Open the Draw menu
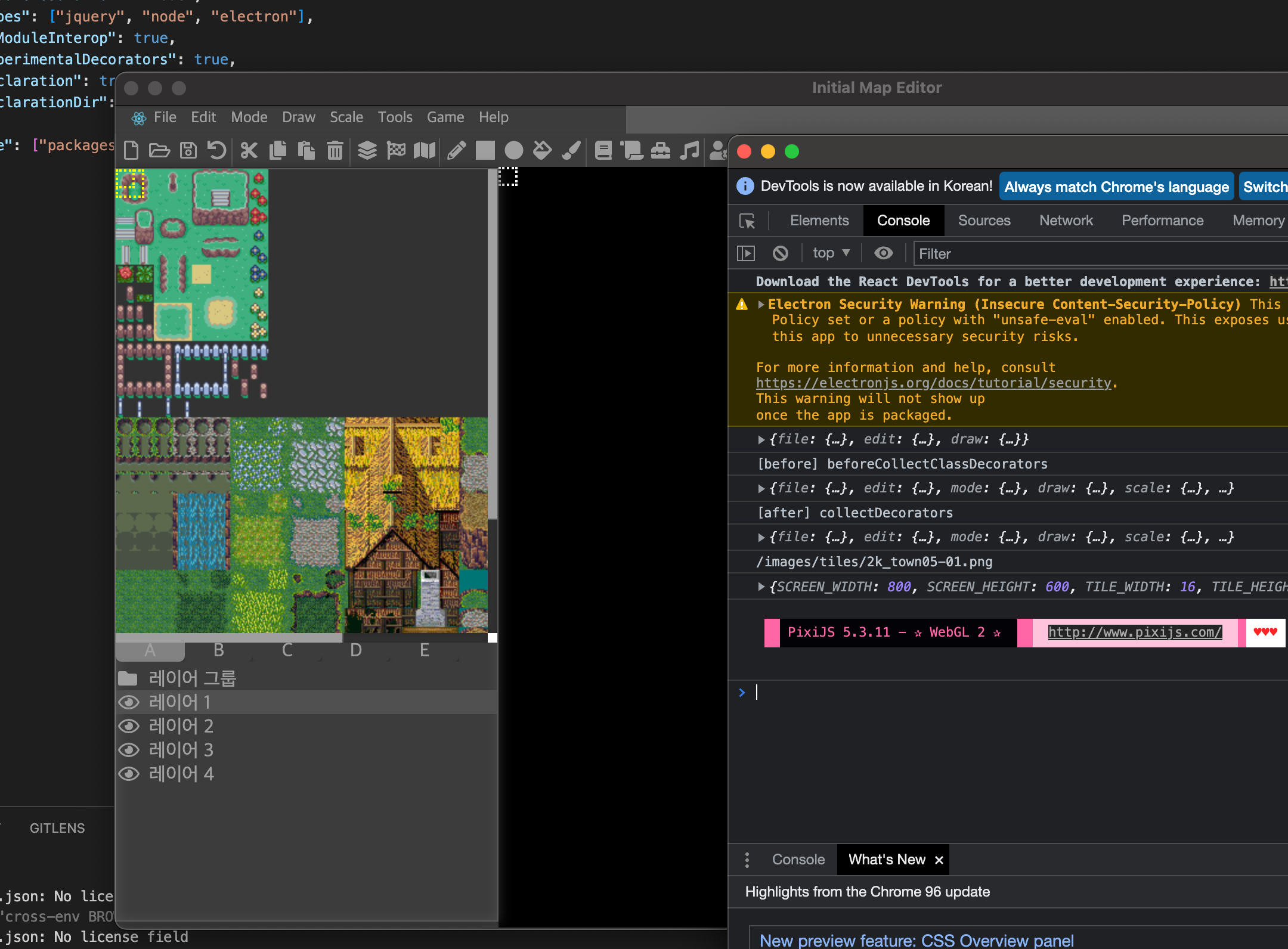This screenshot has width=1288, height=949. (x=298, y=117)
